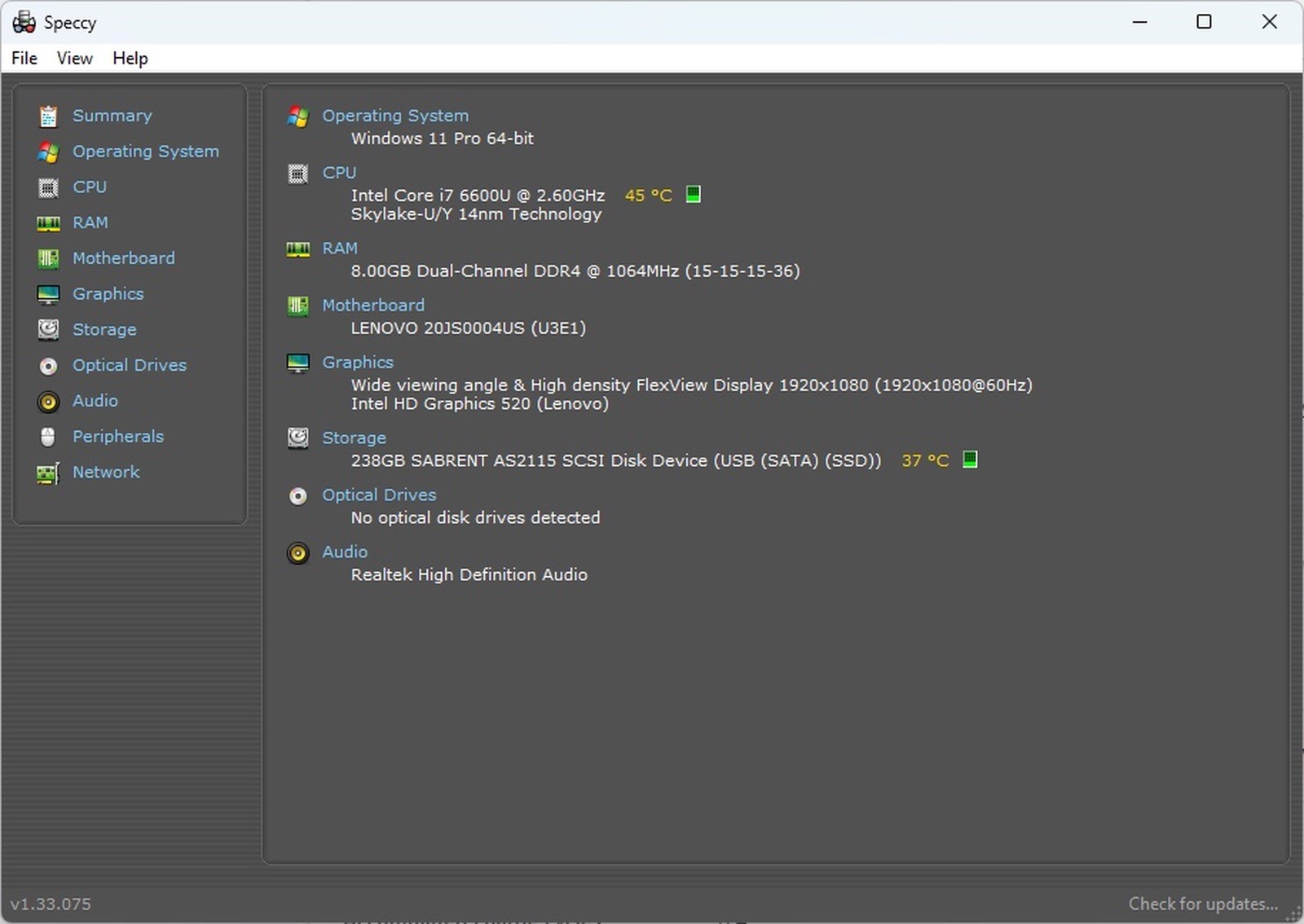Maximize the Speccy window
The image size is (1304, 924).
(x=1204, y=22)
